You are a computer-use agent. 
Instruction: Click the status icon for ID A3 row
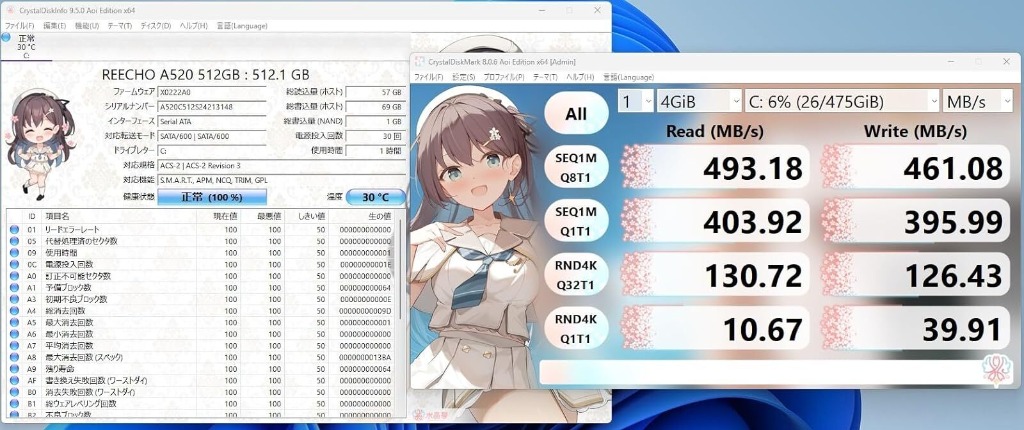tap(14, 299)
